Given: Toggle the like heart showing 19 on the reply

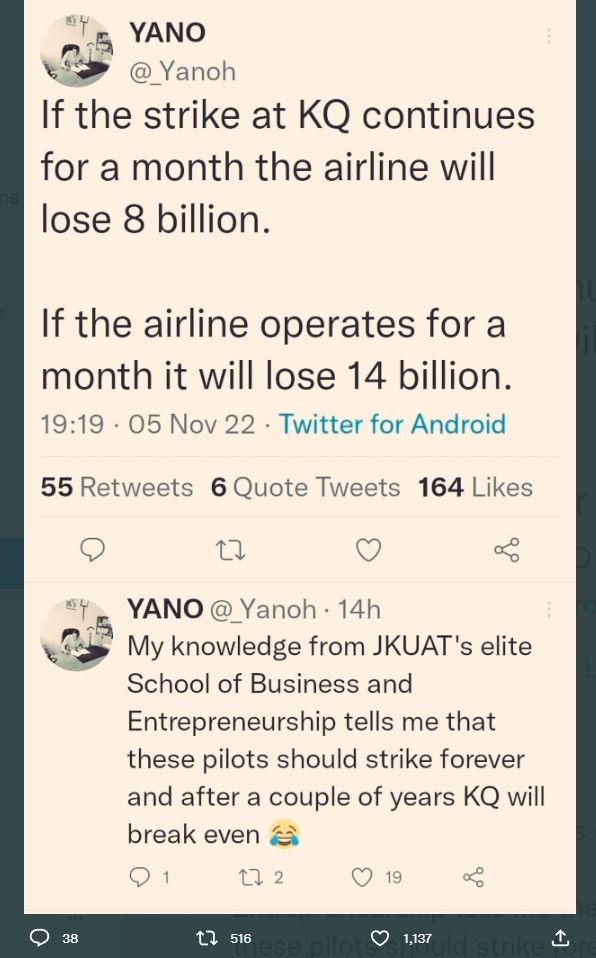Looking at the screenshot, I should click(x=363, y=877).
